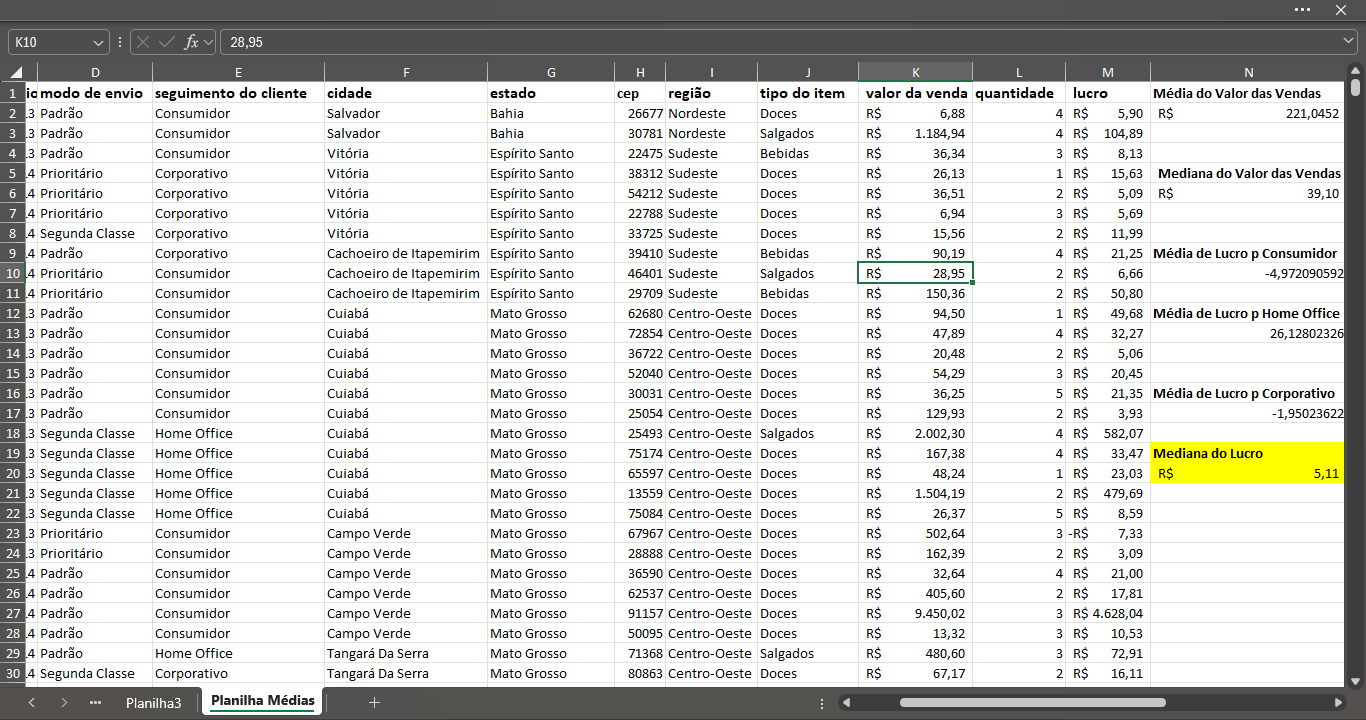Select the header cell 'modo de envio'

pos(94,93)
